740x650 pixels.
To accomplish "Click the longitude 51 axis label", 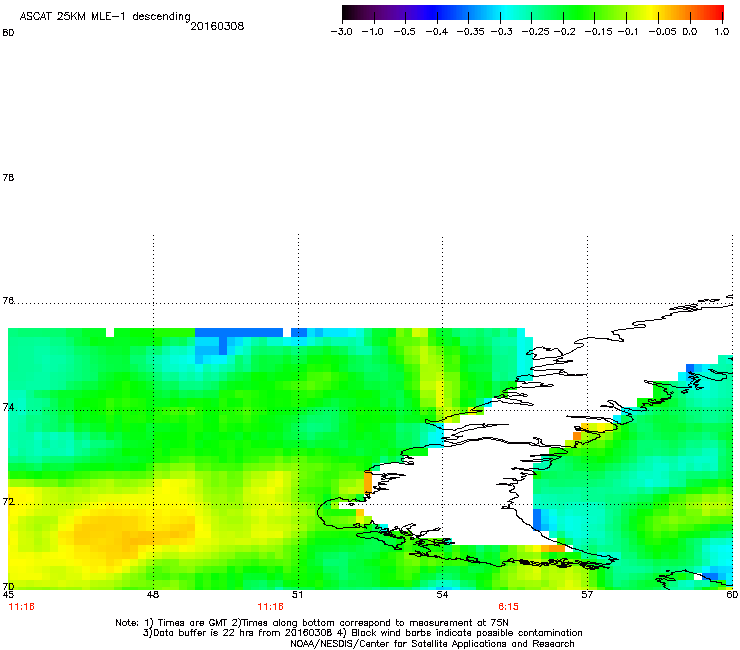I will click(x=297, y=595).
